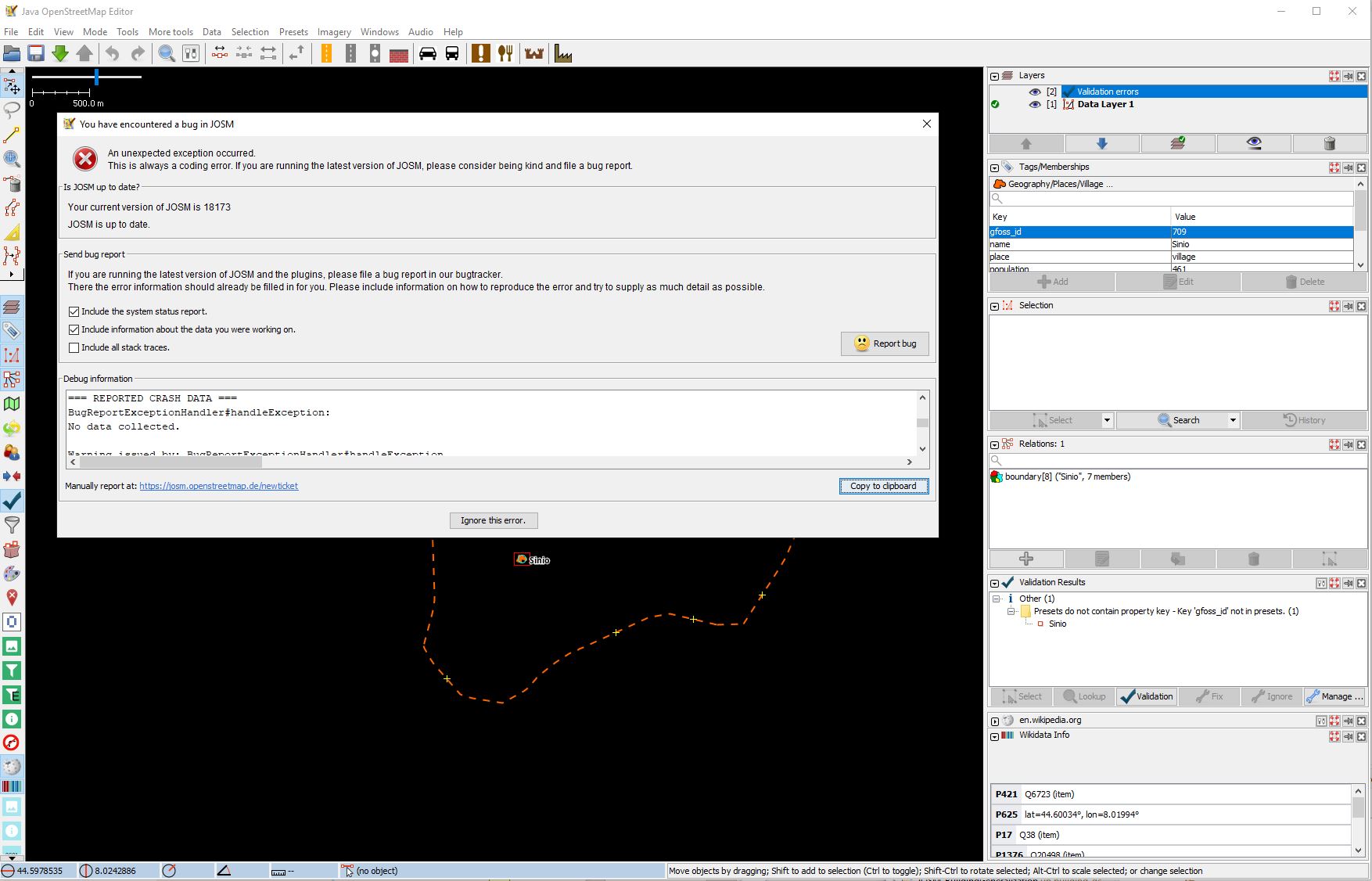
Task: Open the car preset icon in toolbar
Action: coord(428,53)
